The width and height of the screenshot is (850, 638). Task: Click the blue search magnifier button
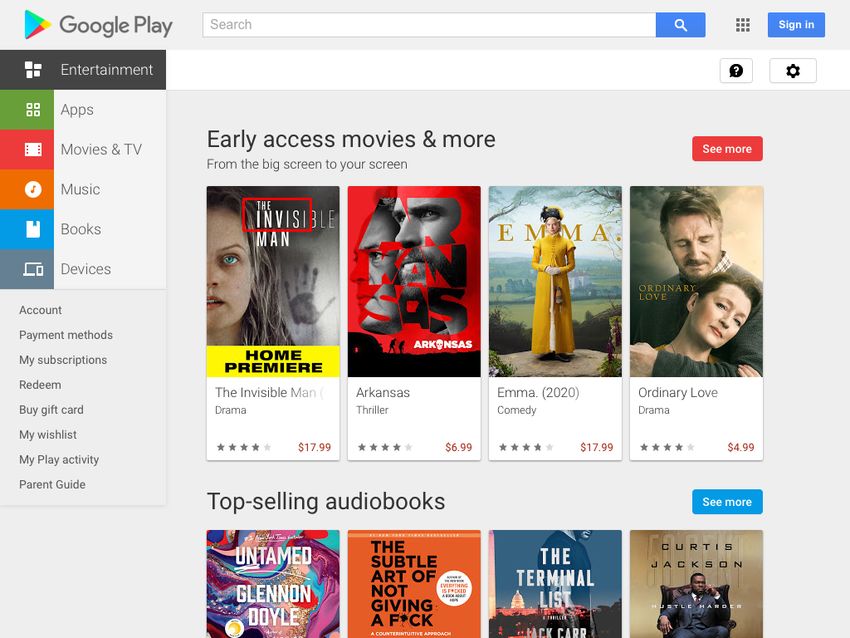coord(680,25)
